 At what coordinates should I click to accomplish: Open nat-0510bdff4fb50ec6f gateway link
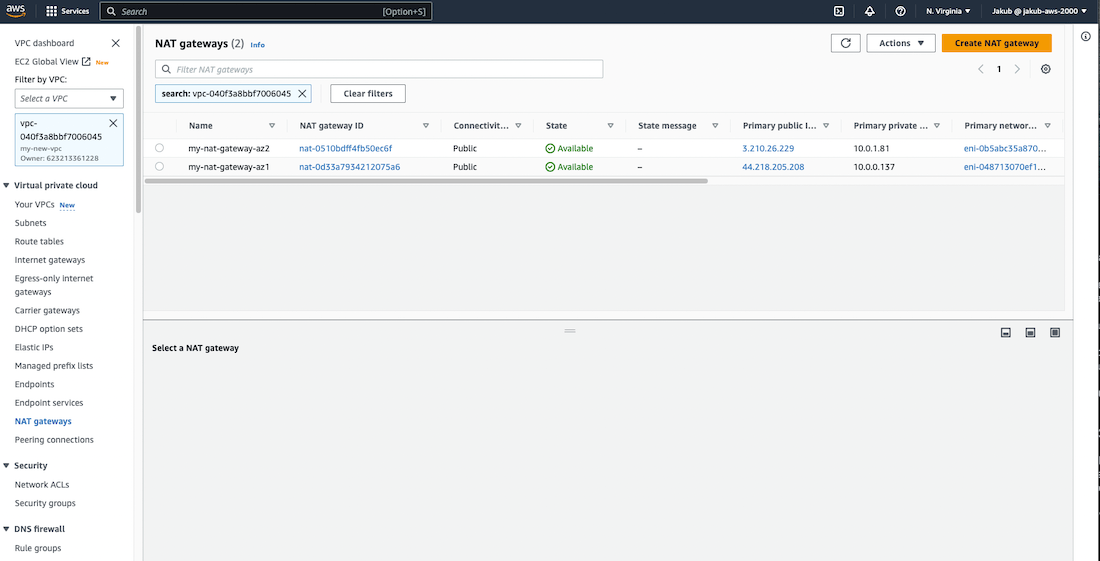click(345, 148)
